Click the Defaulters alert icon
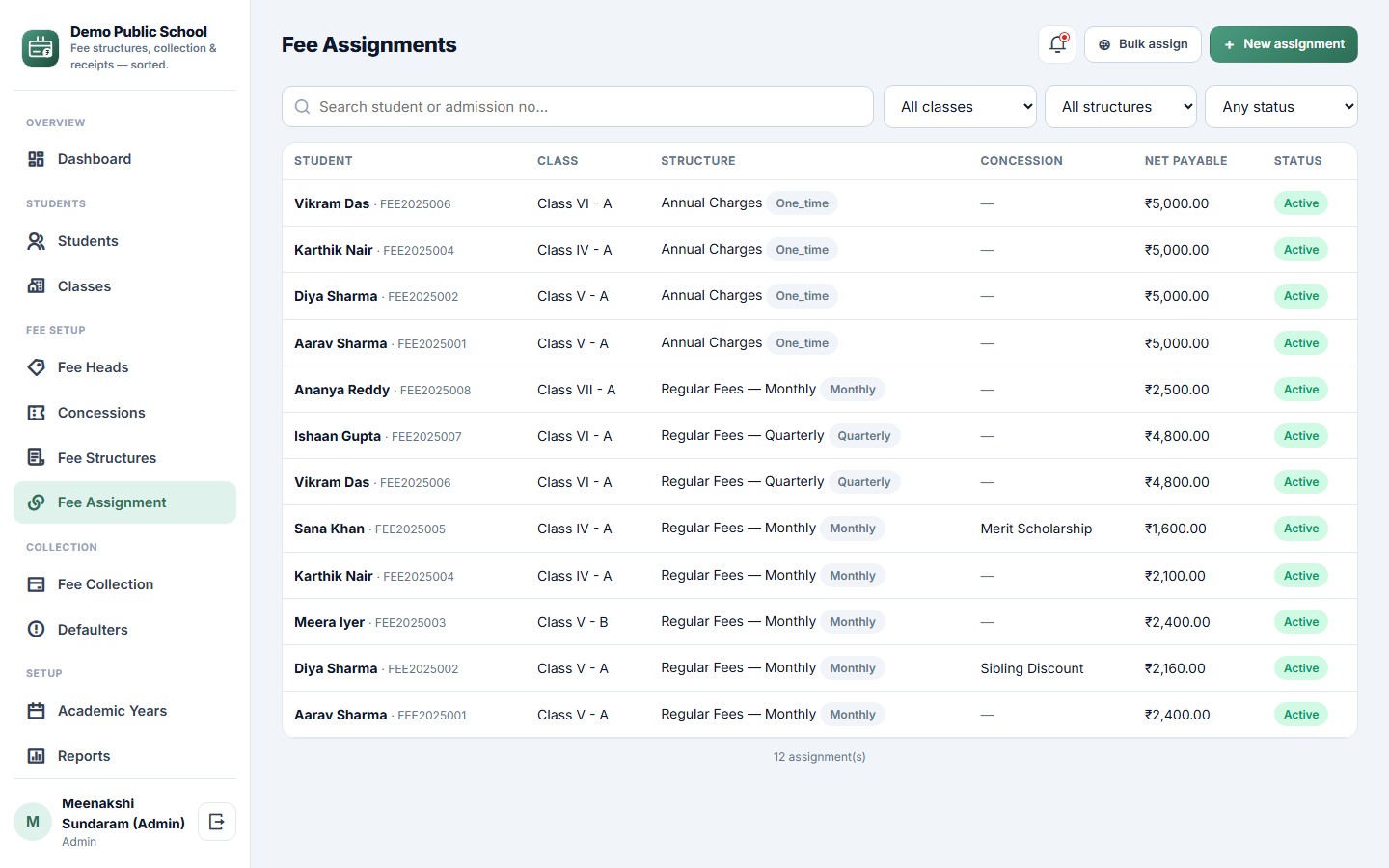The image size is (1389, 868). pos(37,630)
